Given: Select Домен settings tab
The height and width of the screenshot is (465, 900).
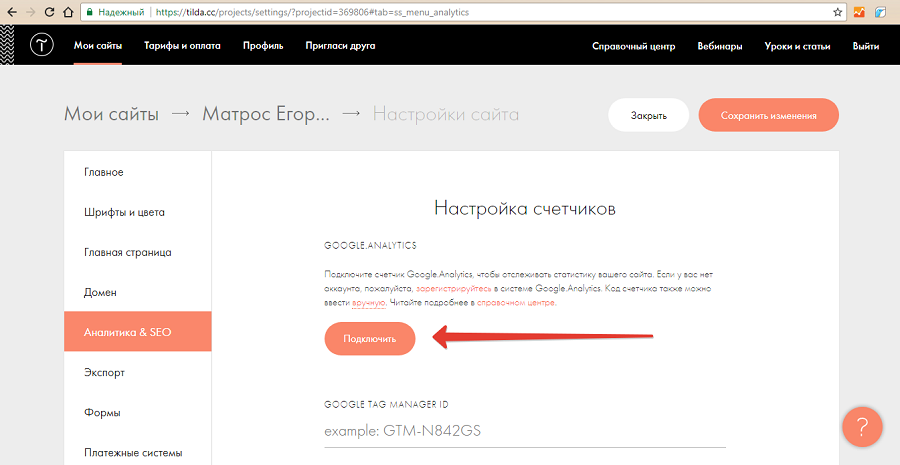Looking at the screenshot, I should click(138, 292).
